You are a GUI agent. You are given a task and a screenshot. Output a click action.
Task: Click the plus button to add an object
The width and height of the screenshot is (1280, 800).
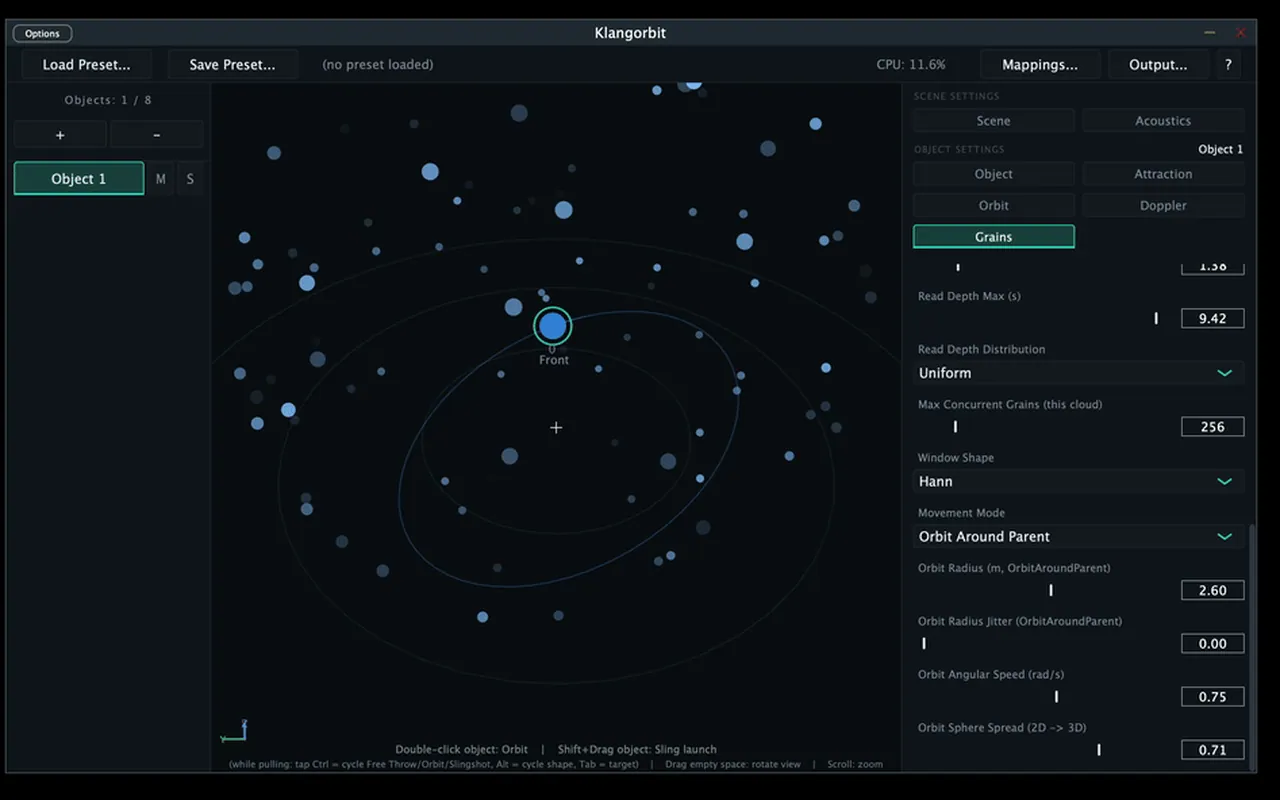[x=60, y=135]
